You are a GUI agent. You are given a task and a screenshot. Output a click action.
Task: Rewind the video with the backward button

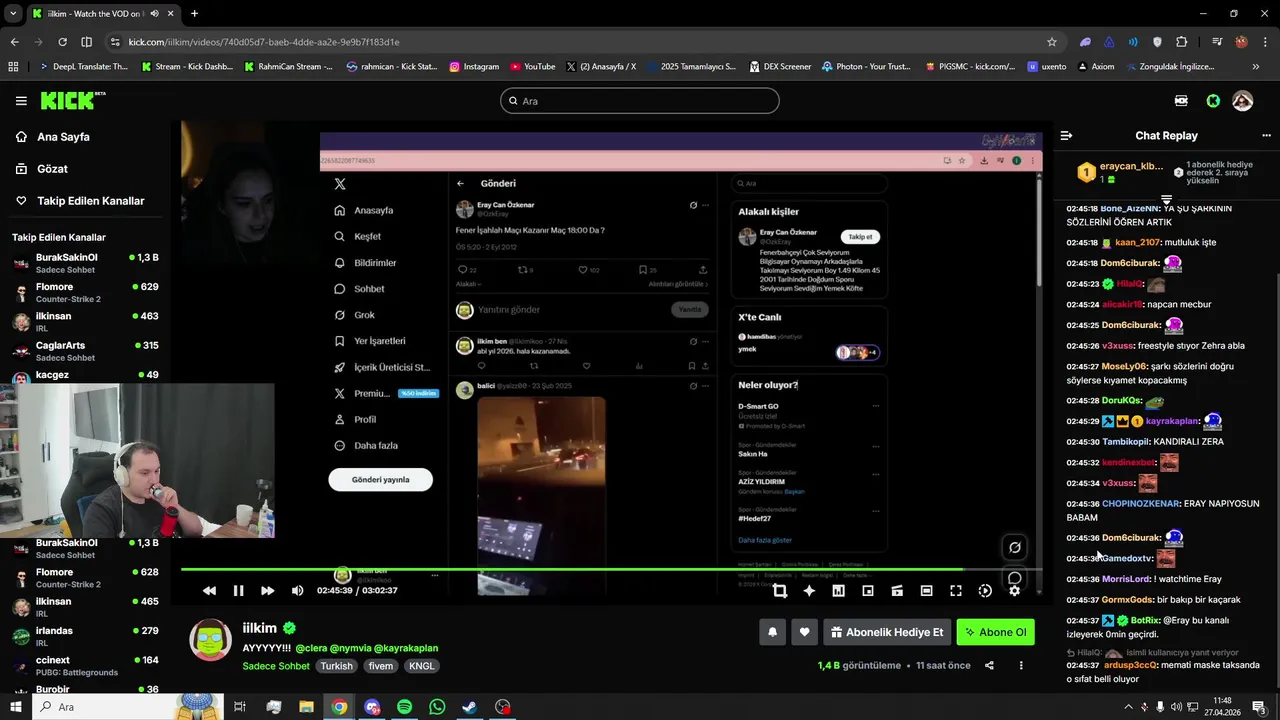click(x=209, y=591)
